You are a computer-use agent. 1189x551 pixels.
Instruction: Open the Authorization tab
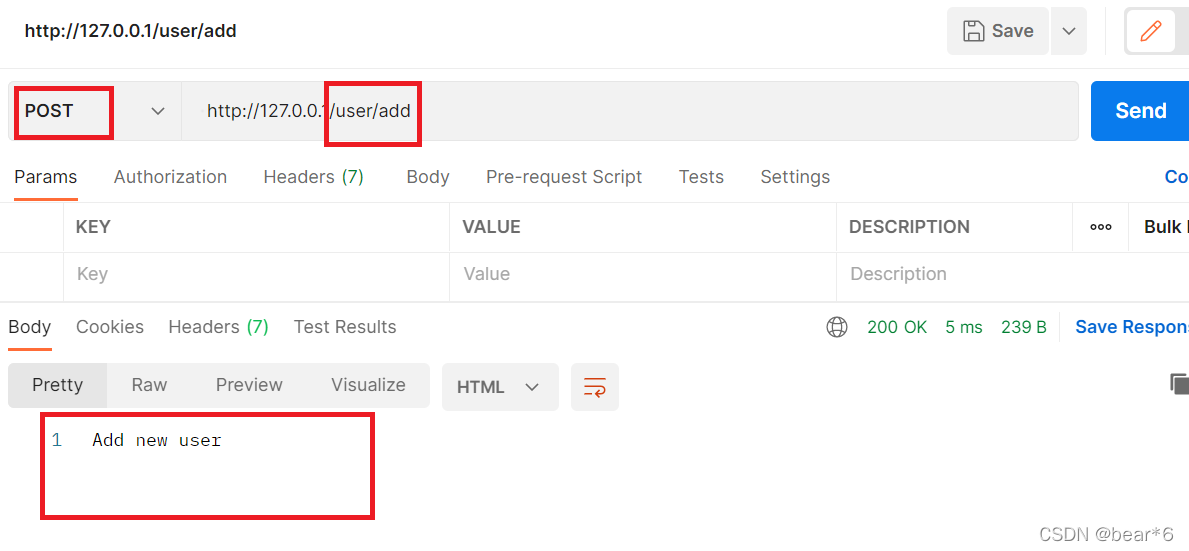(170, 177)
